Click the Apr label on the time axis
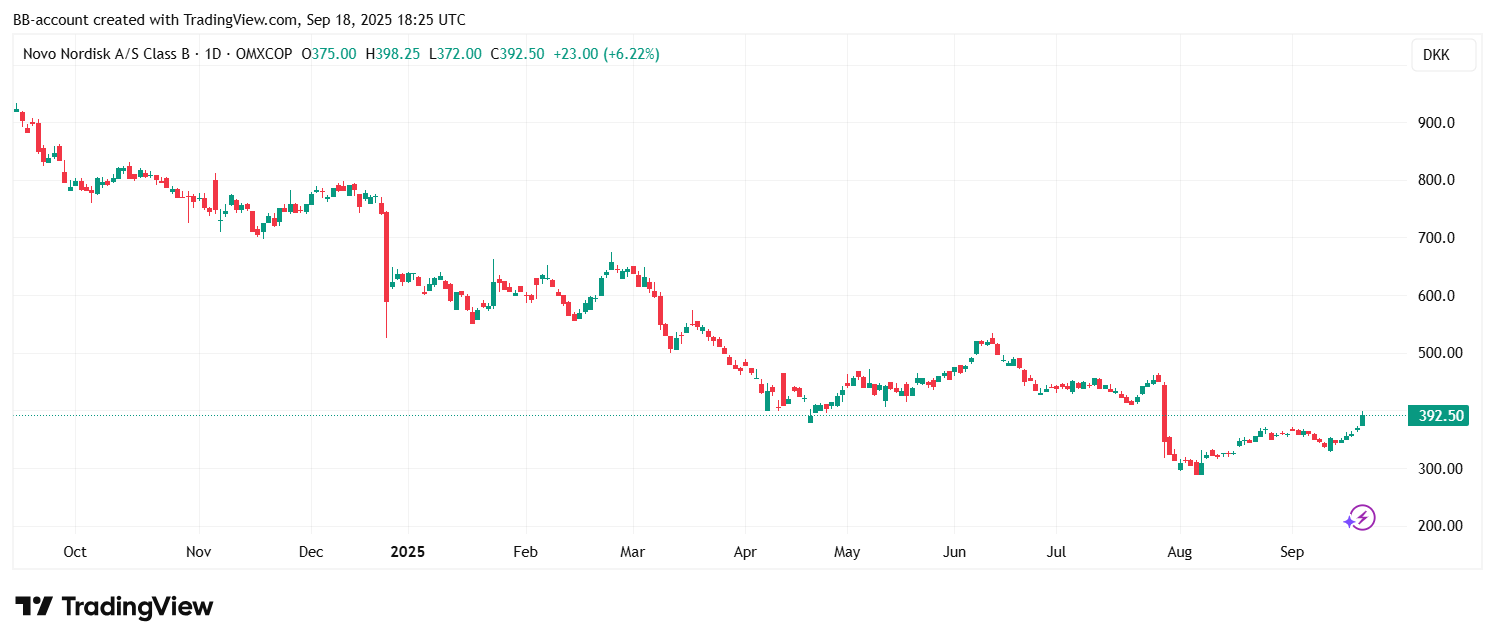The image size is (1495, 644). pos(745,552)
